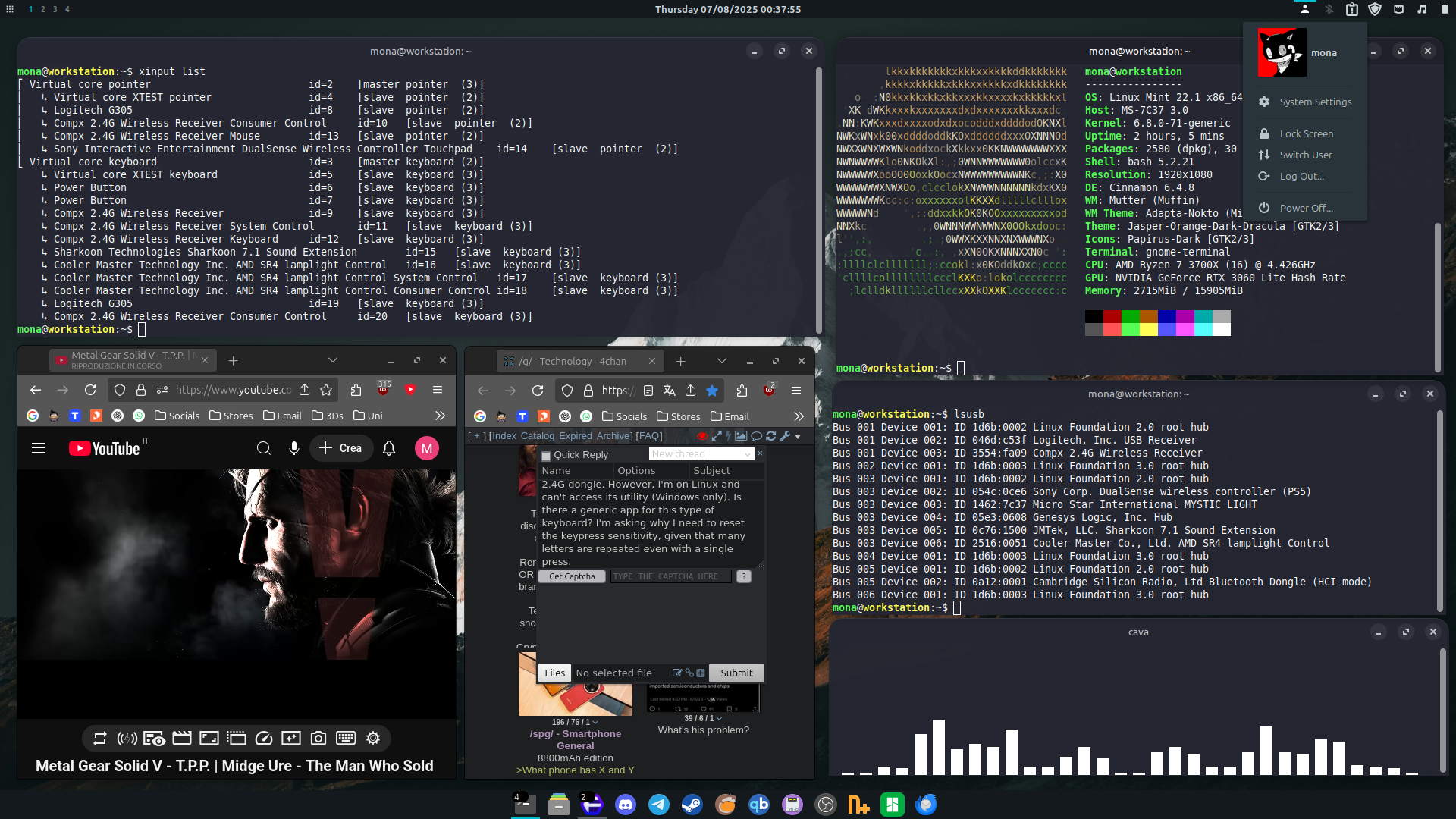Viewport: 1456px width, 819px height.
Task: Open enhancer settings gear under the video
Action: point(373,739)
